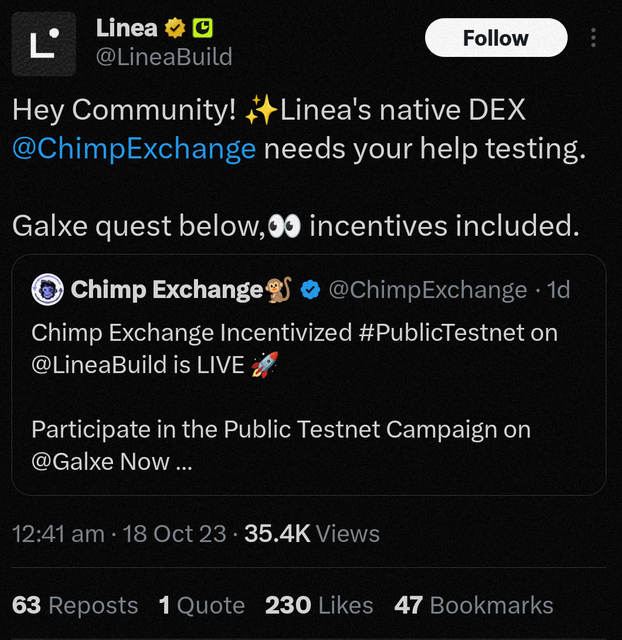Viewport: 622px width, 640px height.
Task: Click the gold verified badge next to Linea
Action: click(175, 28)
